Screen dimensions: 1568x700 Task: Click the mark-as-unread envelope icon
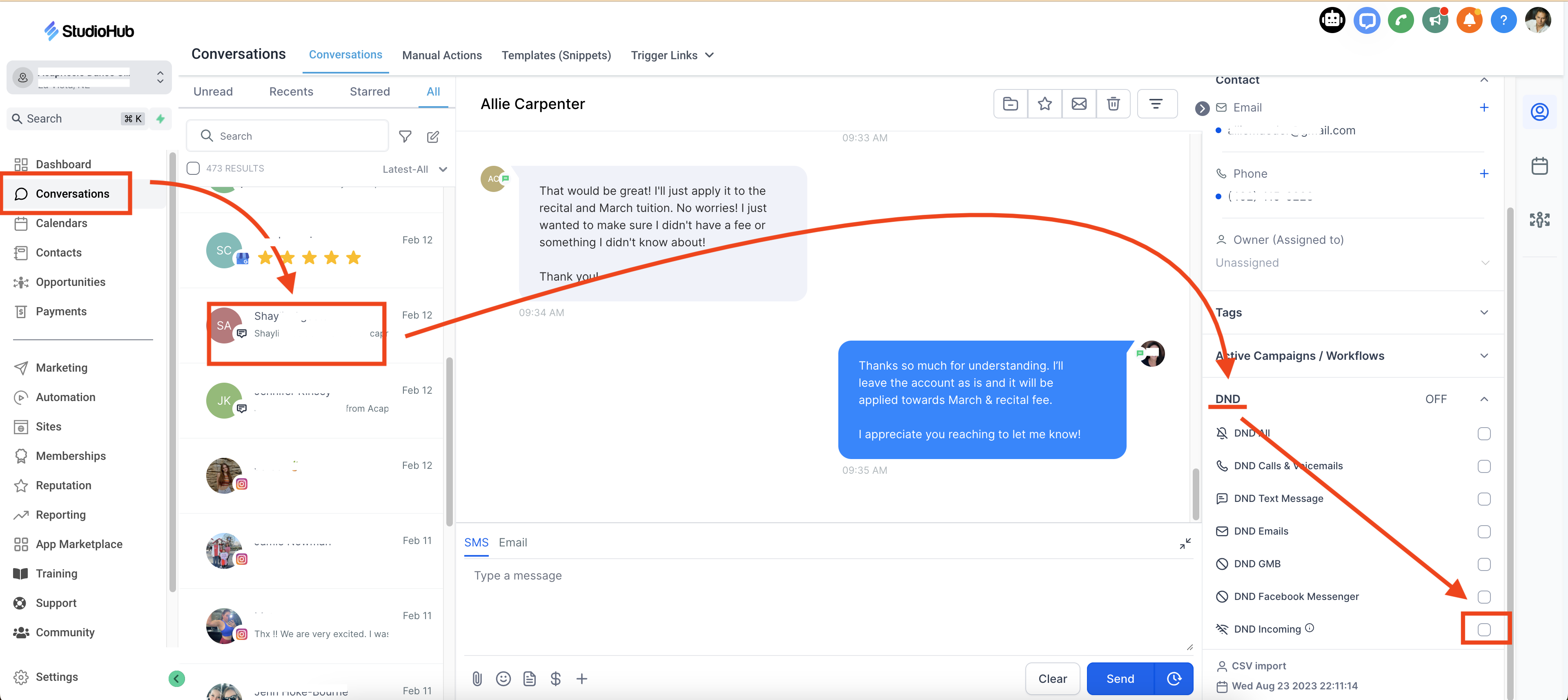[1078, 104]
